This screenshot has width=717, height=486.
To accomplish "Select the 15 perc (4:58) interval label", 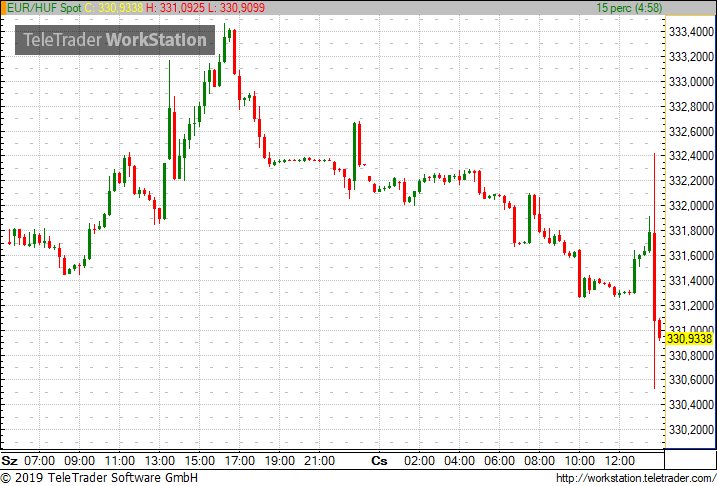I will 629,8.
